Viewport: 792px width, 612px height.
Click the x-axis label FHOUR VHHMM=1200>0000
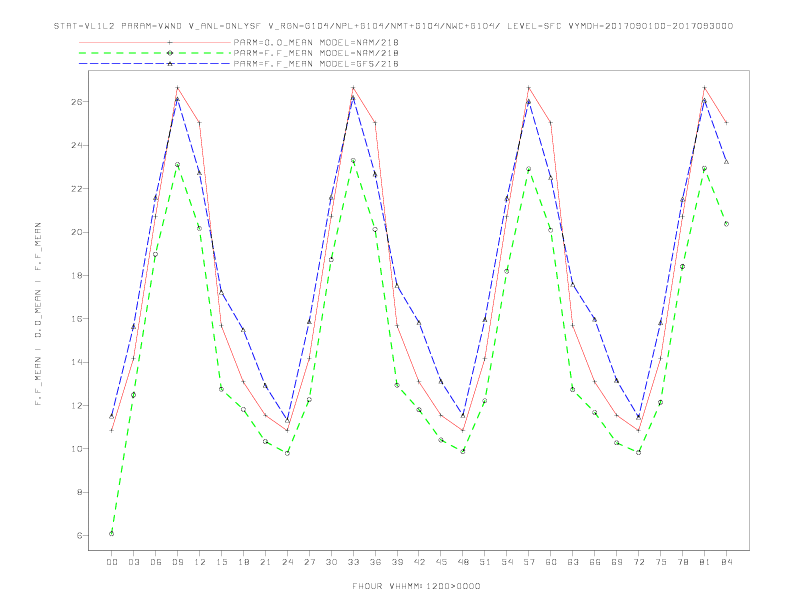click(416, 586)
